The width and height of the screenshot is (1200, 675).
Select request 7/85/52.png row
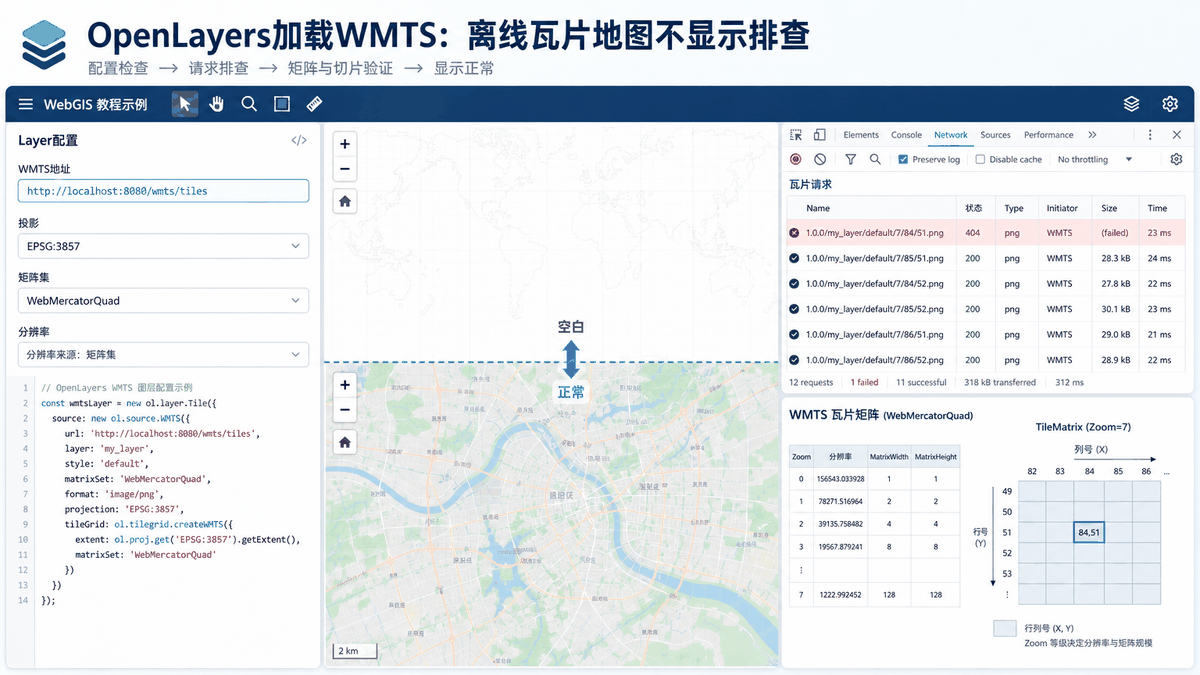pyautogui.click(x=985, y=309)
